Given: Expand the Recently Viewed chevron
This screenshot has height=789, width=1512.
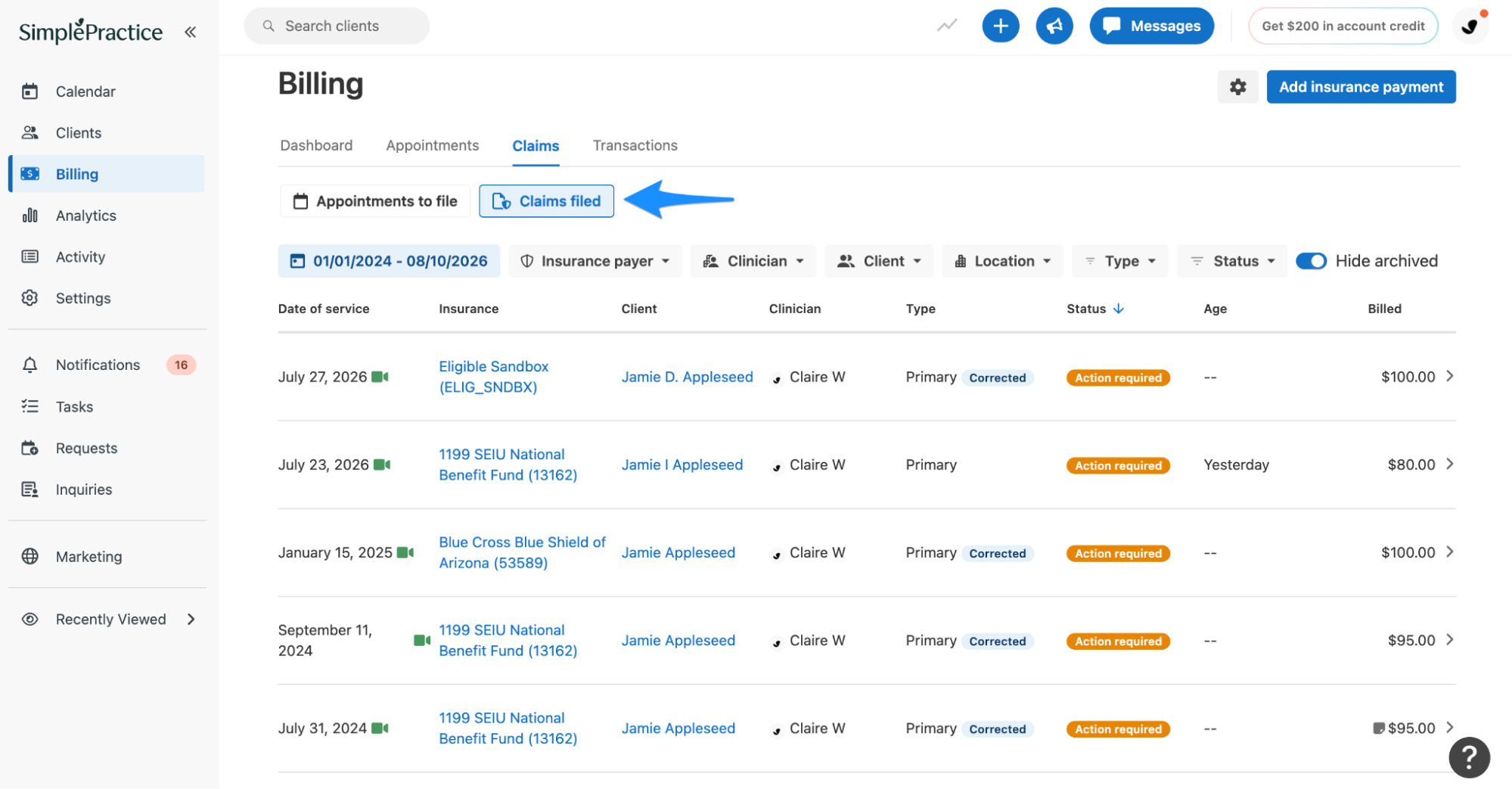Looking at the screenshot, I should coord(191,620).
